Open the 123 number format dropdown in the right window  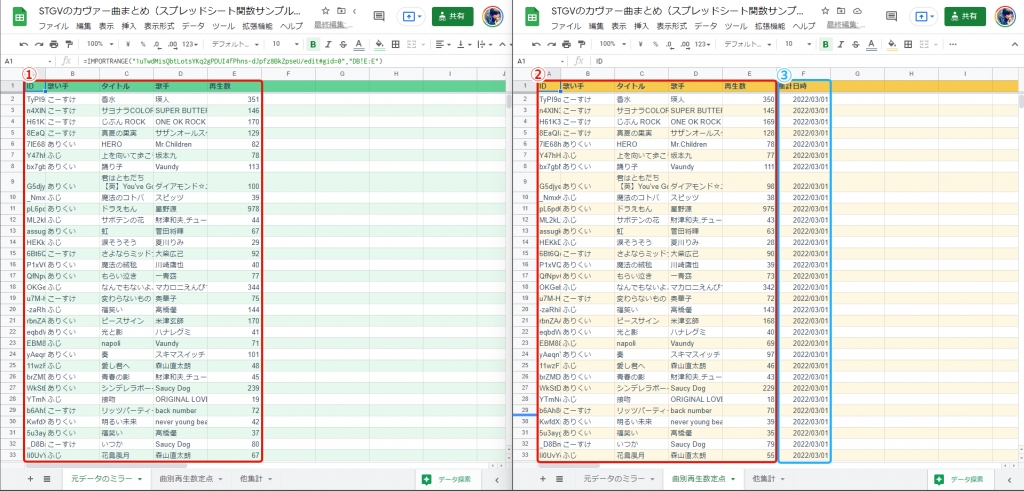705,45
